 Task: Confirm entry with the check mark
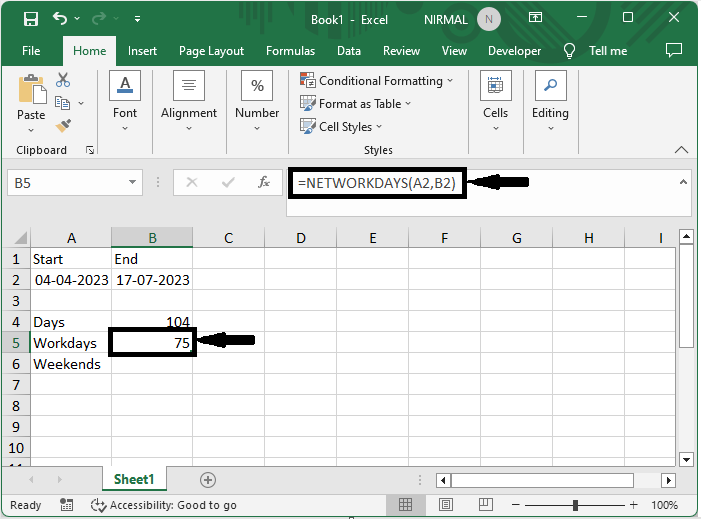click(228, 182)
